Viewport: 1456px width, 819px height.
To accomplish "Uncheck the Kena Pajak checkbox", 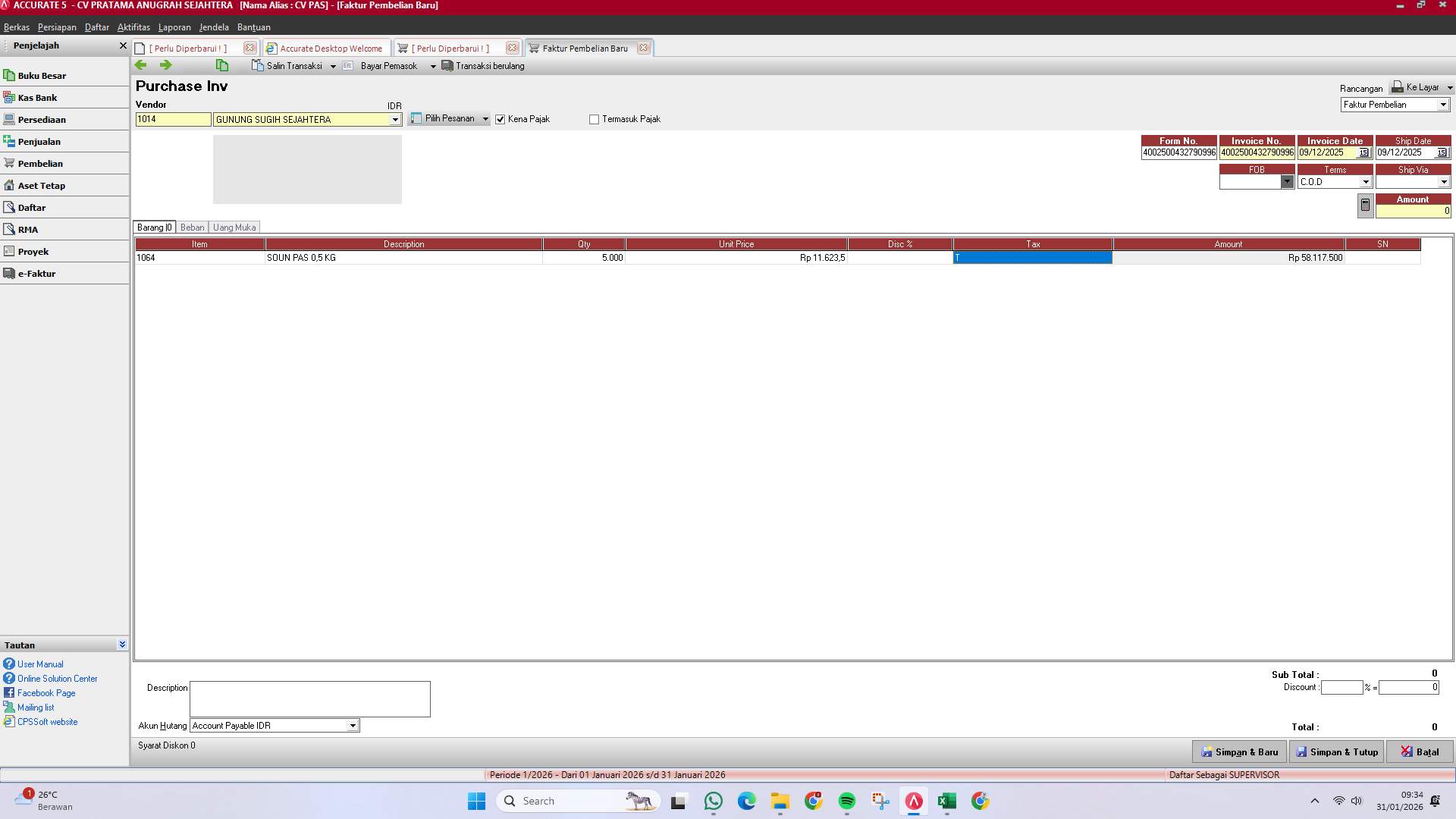I will 500,119.
